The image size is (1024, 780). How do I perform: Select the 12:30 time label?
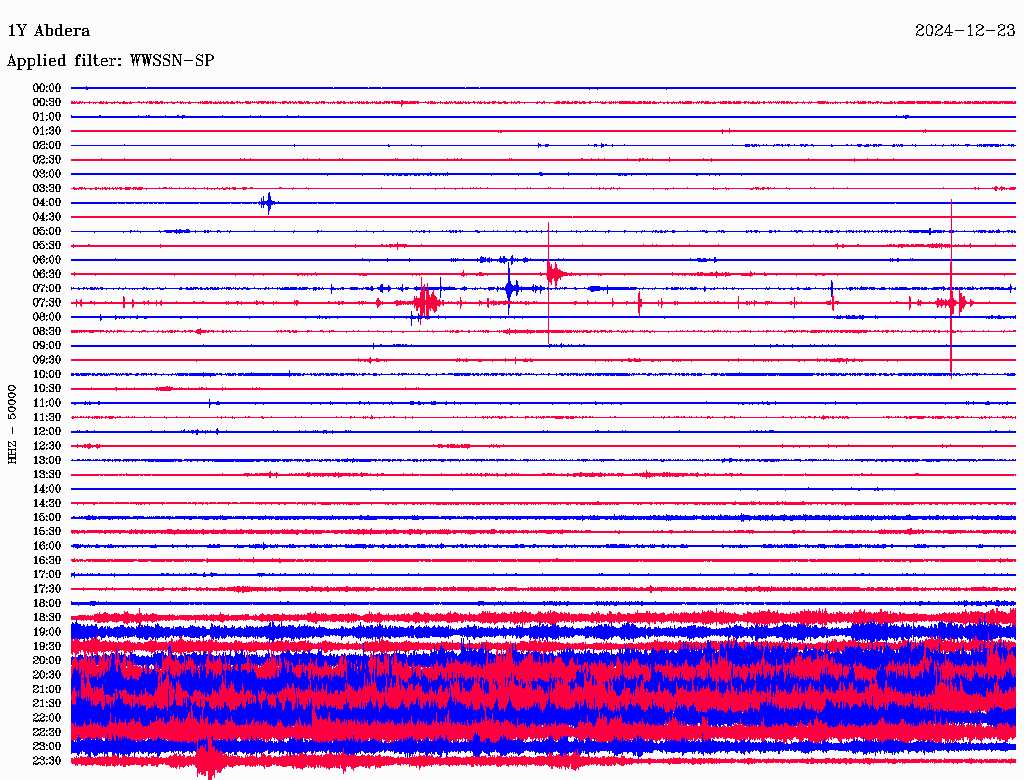(x=47, y=446)
